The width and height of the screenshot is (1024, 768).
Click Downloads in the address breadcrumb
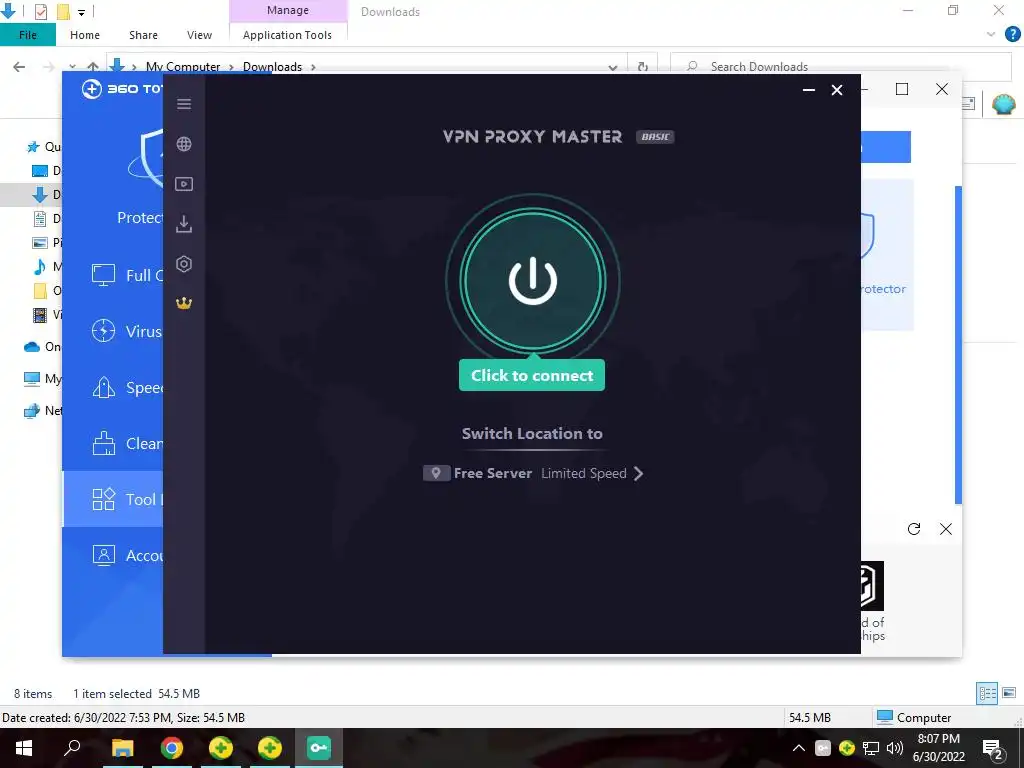point(272,67)
